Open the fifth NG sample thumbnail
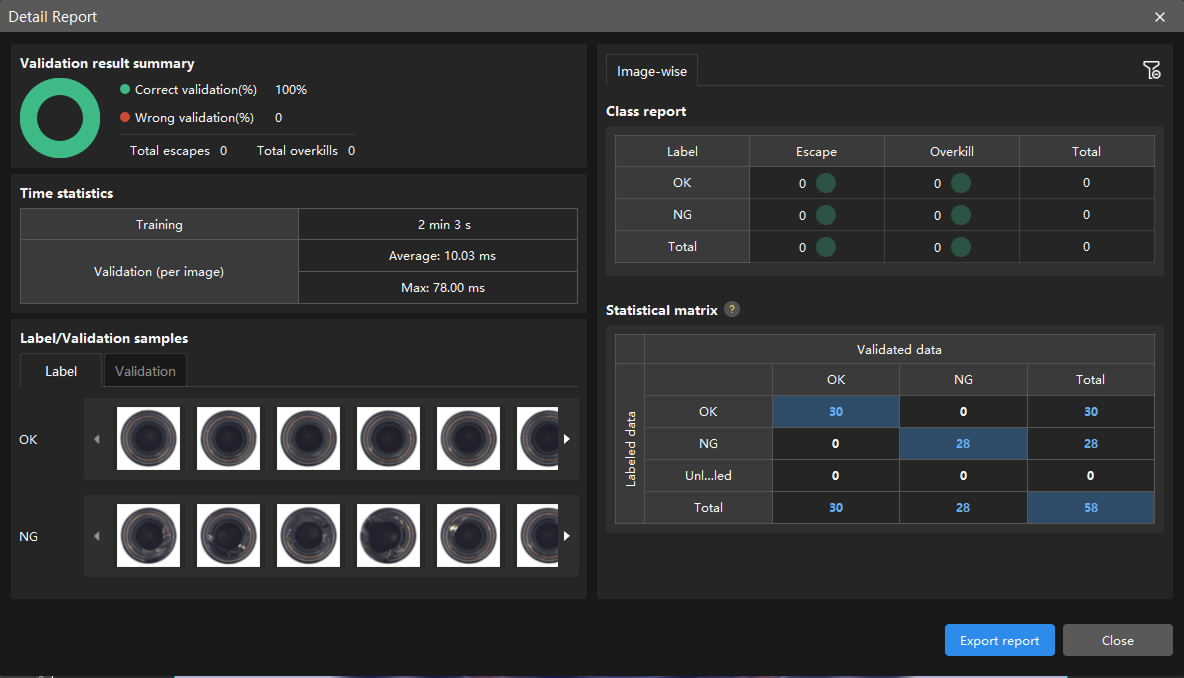The width and height of the screenshot is (1184, 678). [469, 535]
